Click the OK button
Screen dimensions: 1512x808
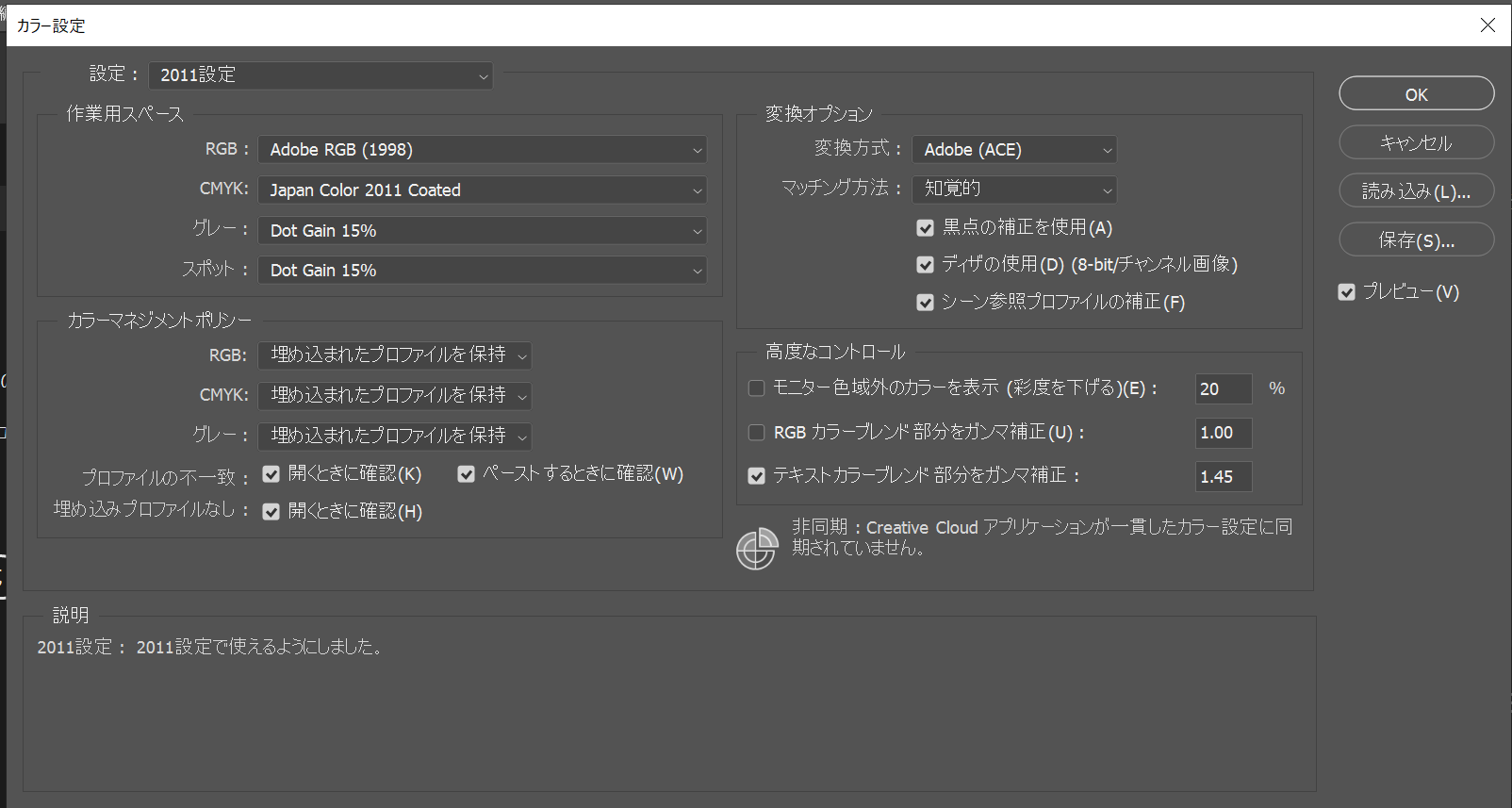click(x=1417, y=94)
